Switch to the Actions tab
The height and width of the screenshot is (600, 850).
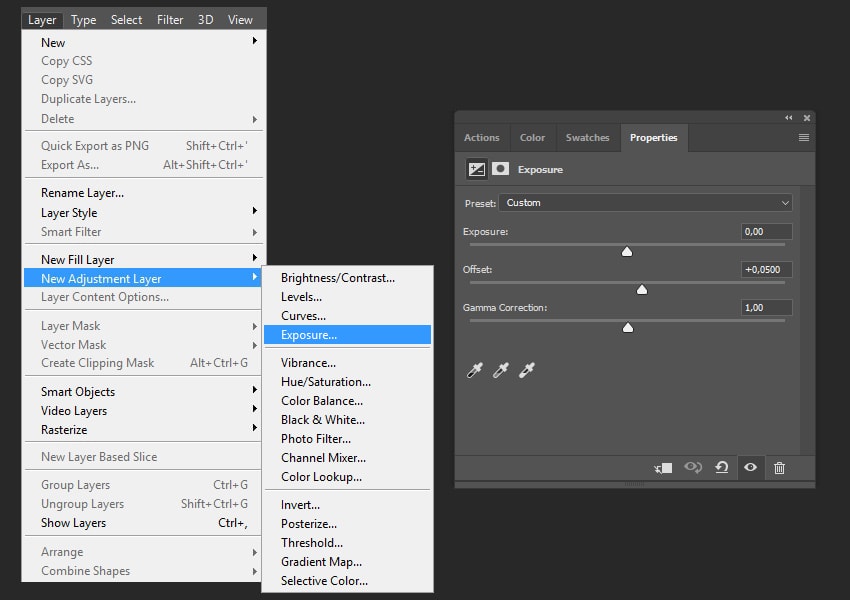[481, 138]
